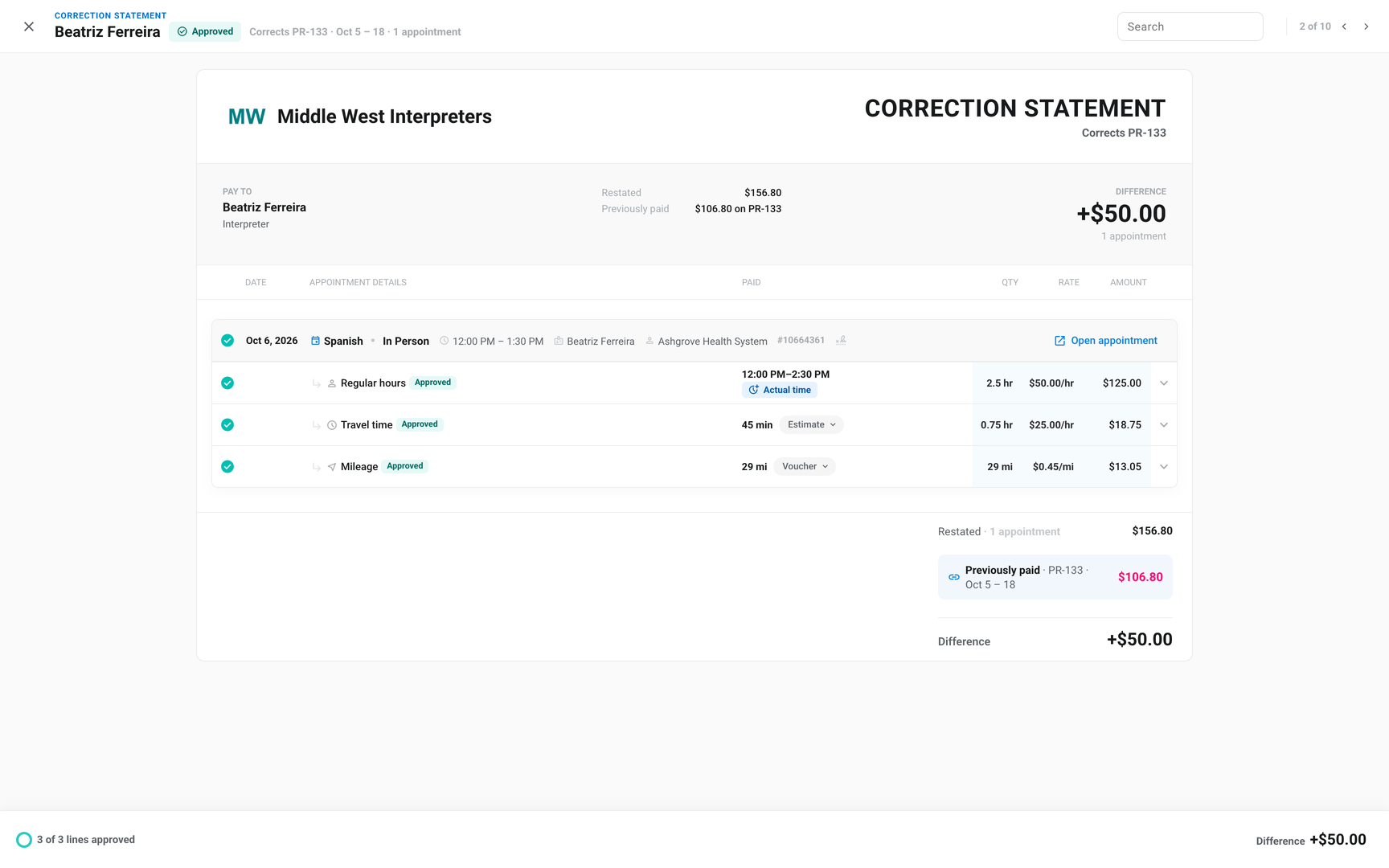
Task: Toggle the Regular hours approval checkmark
Action: pos(227,383)
